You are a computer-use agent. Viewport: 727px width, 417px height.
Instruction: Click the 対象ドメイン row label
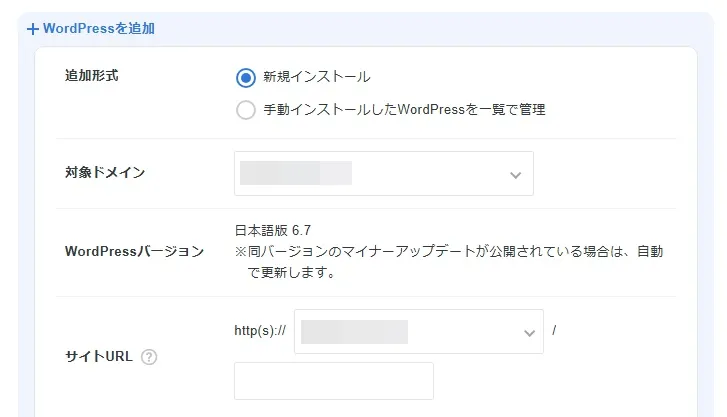pos(105,173)
